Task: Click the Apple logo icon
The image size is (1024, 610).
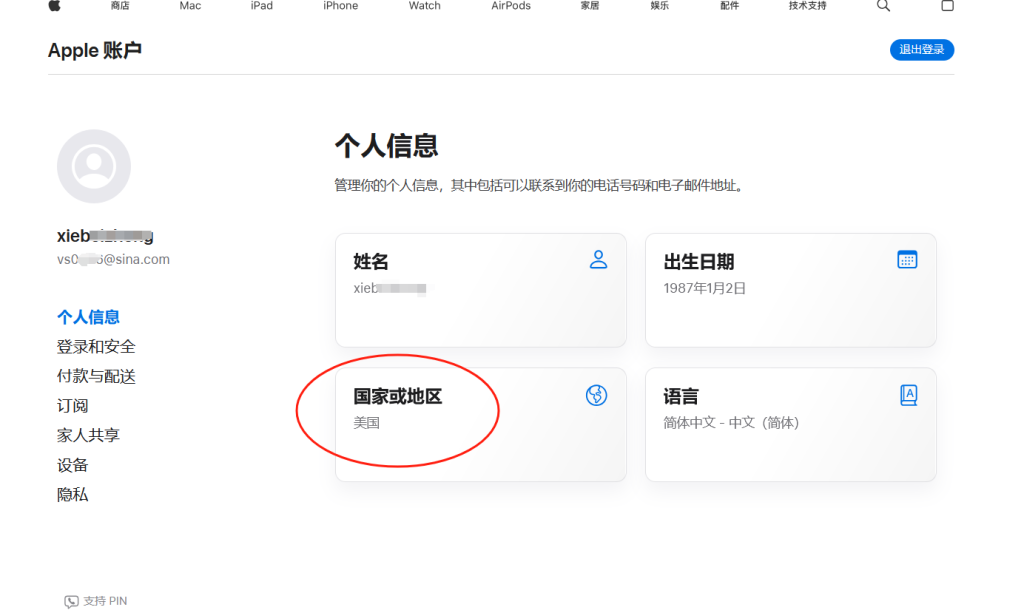Action: click(54, 6)
